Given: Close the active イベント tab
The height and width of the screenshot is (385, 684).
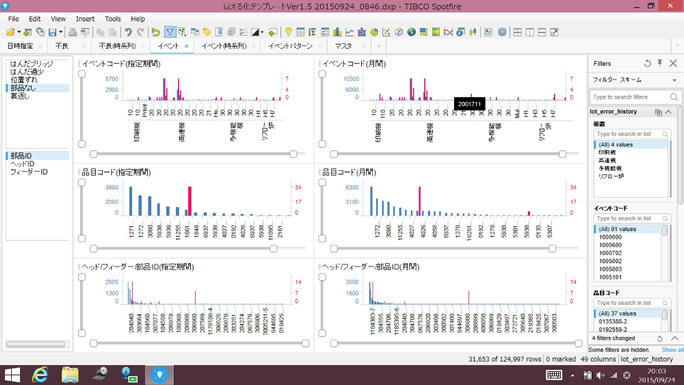Looking at the screenshot, I should coord(187,46).
